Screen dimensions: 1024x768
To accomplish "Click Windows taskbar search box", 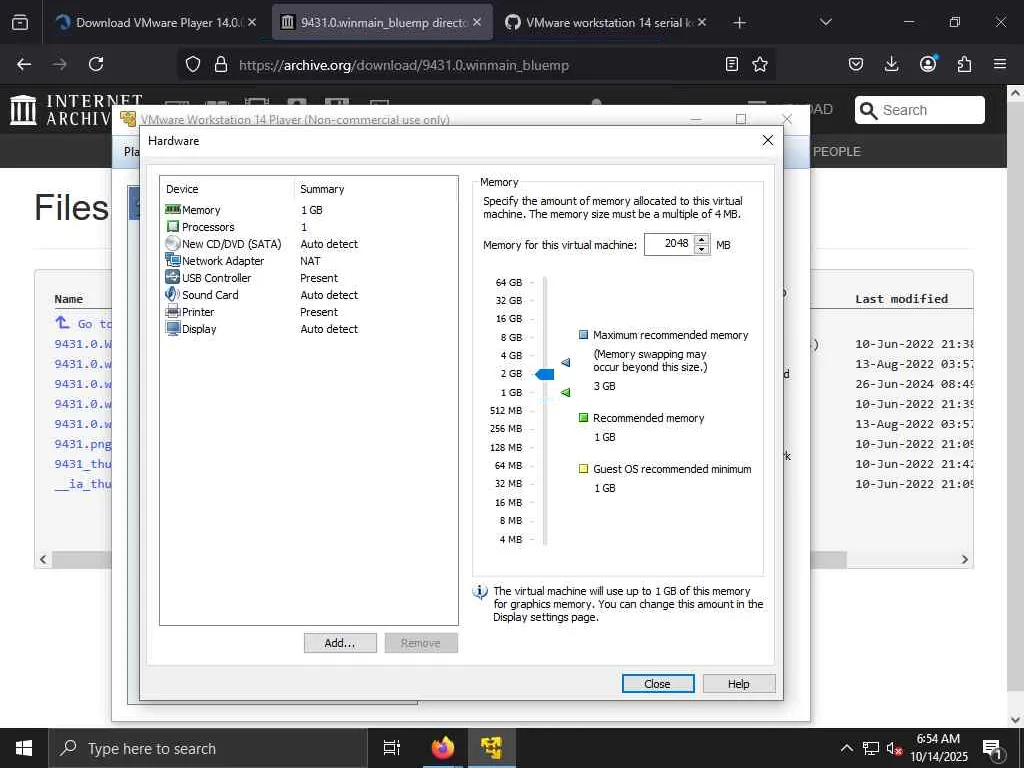I will coord(208,748).
